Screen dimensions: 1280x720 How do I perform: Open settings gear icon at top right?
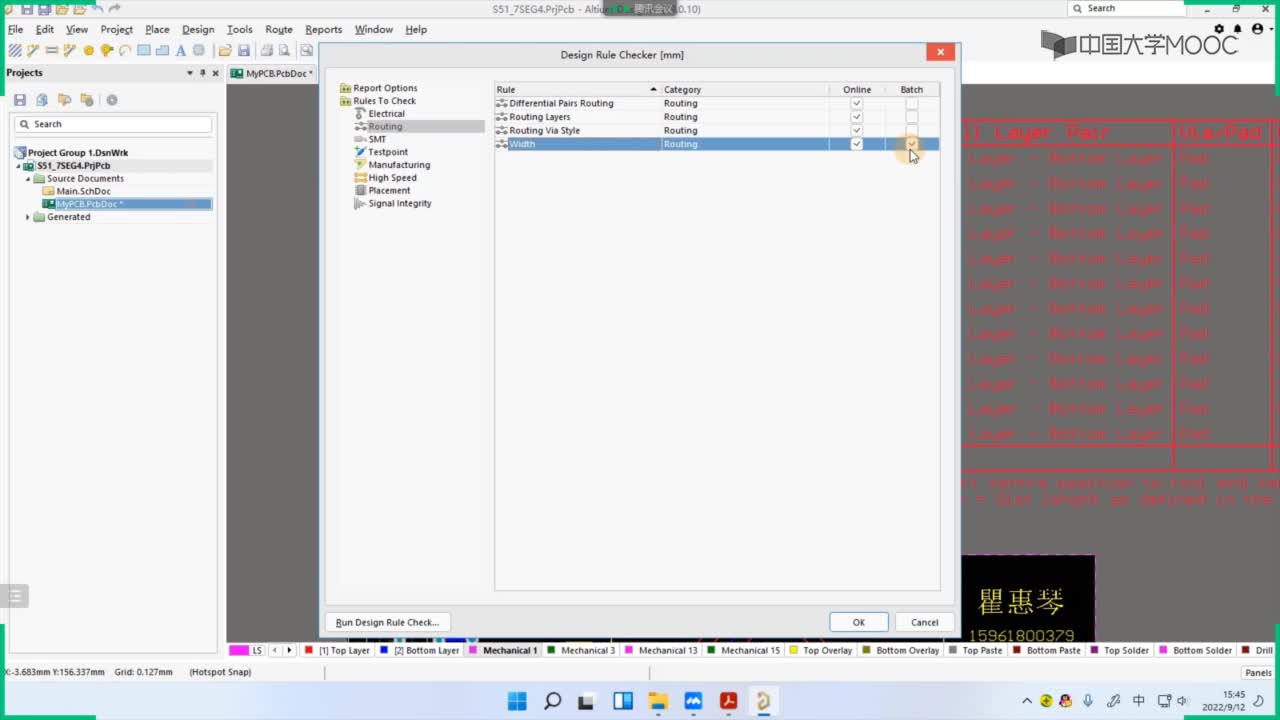point(1219,29)
